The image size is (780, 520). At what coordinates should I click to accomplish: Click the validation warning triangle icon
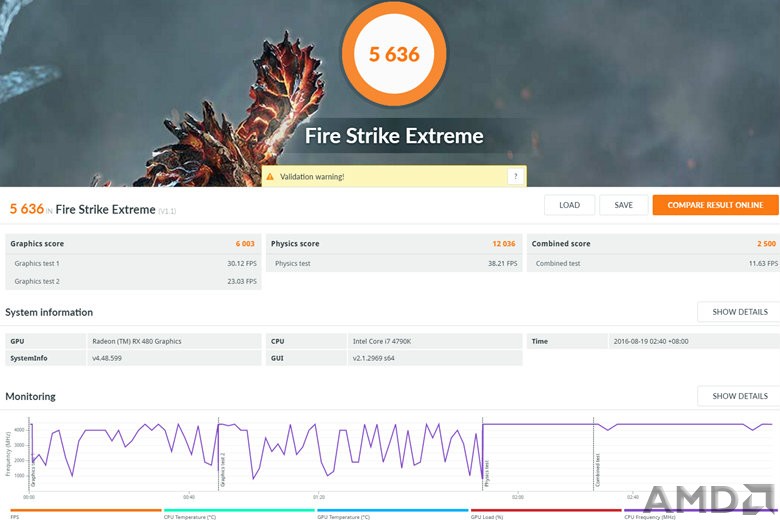click(270, 177)
